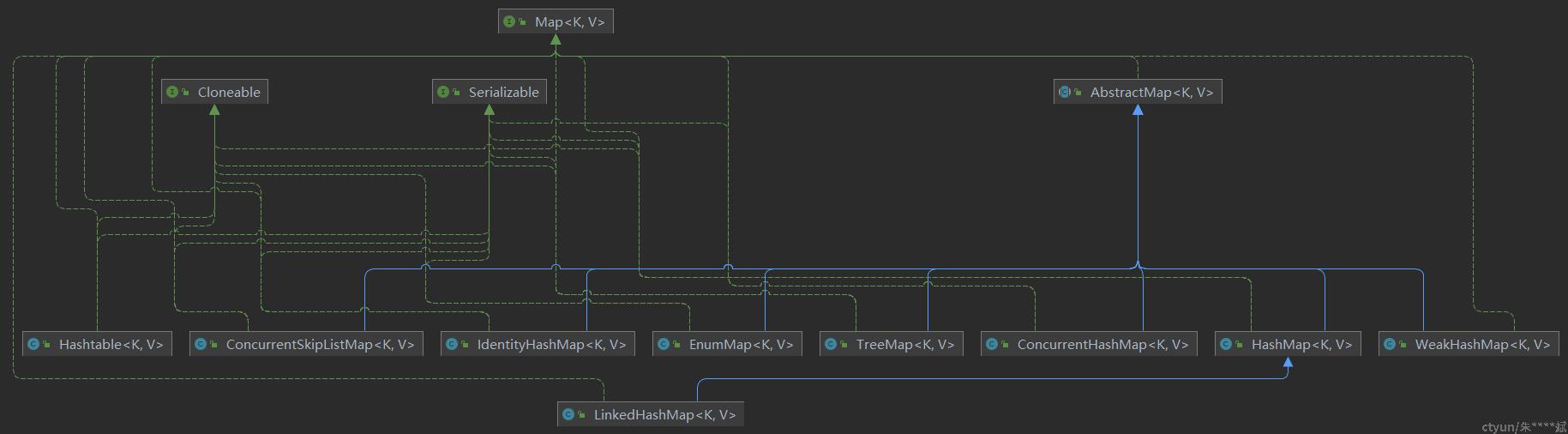Click the class icon on EnumMap
Viewport: 1568px width, 434px height.
click(x=664, y=344)
